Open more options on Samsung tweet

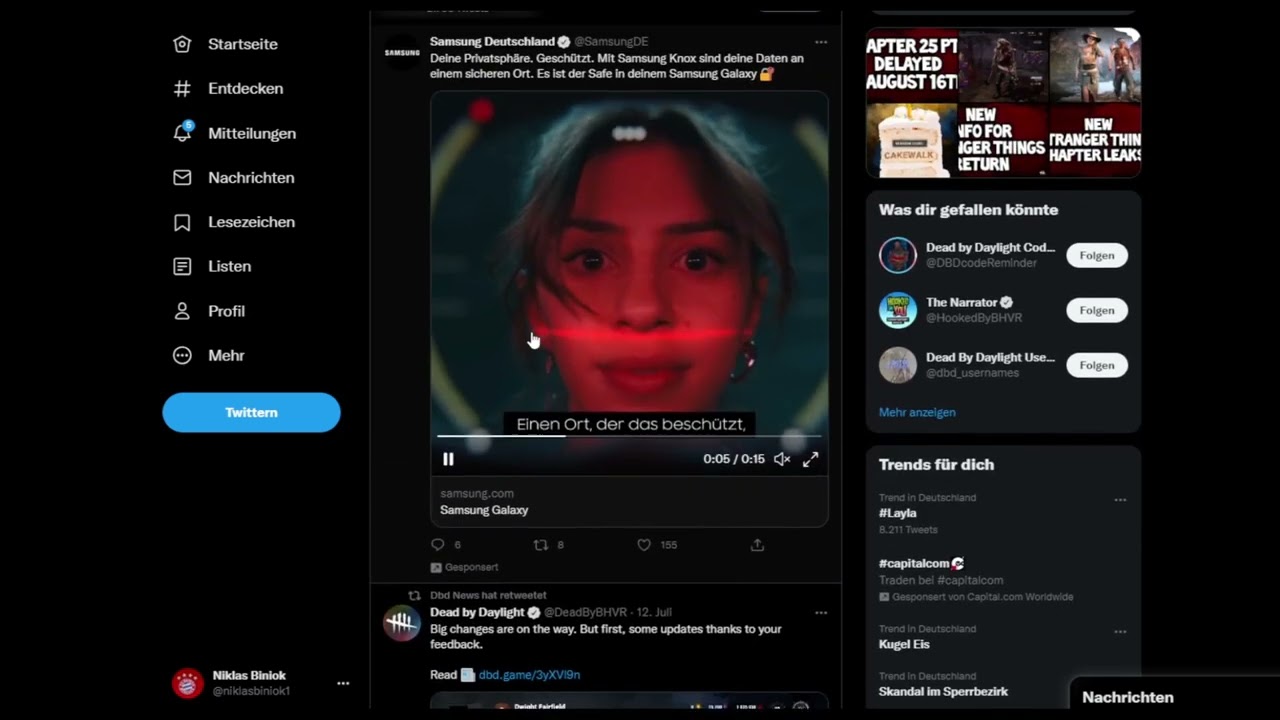click(821, 42)
